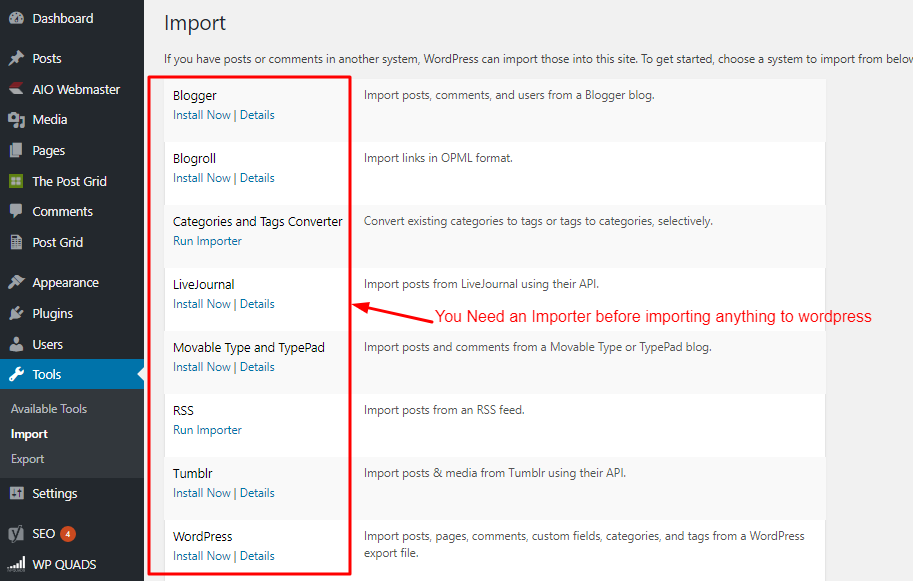Screen dimensions: 913x581
Task: Install the WordPress importer now
Action: coord(201,556)
